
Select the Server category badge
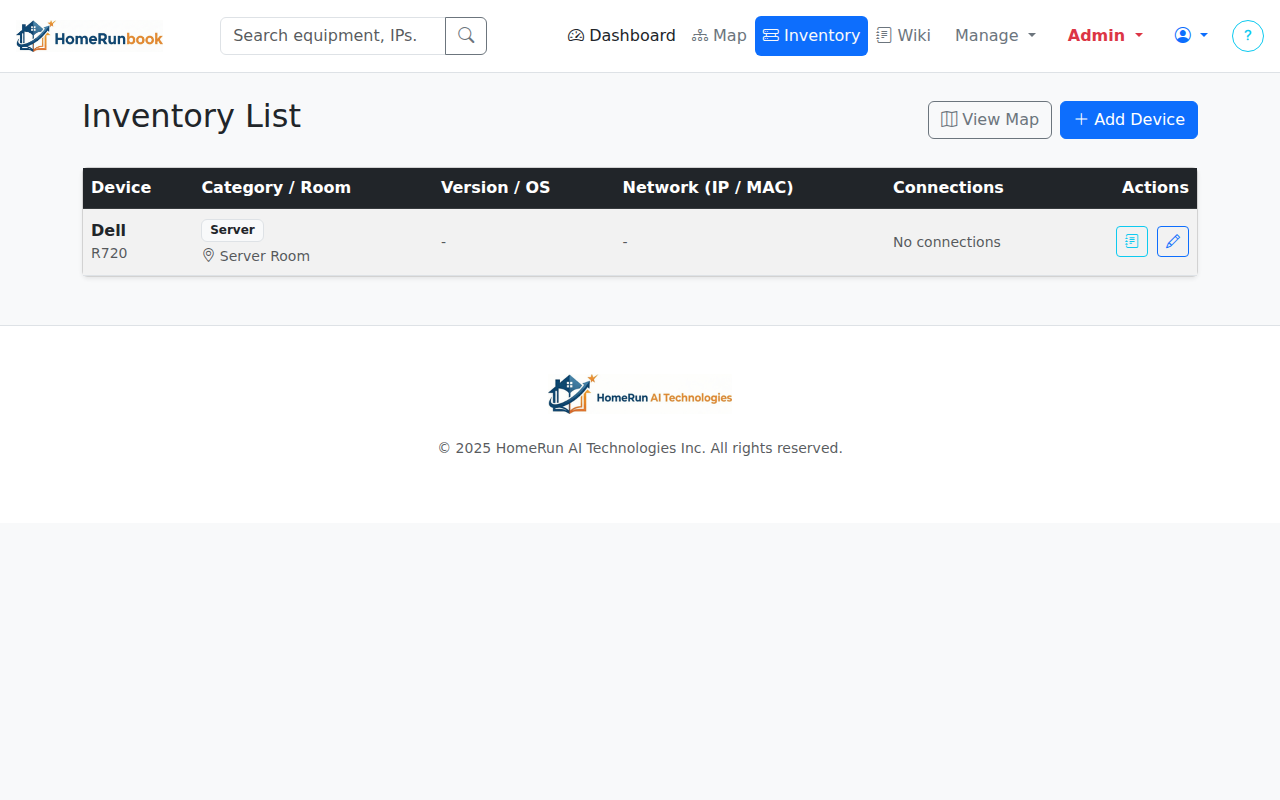(x=232, y=230)
